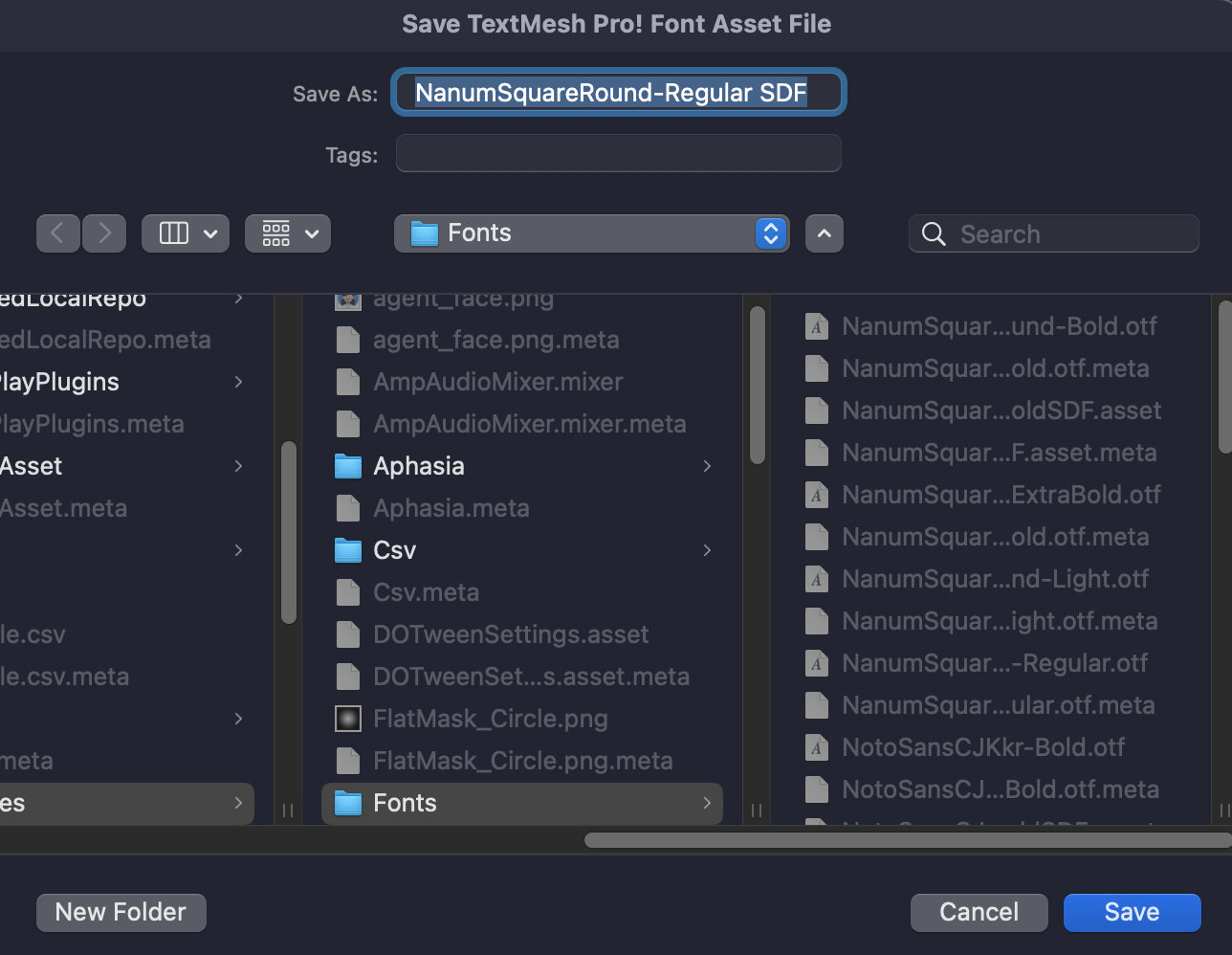1232x955 pixels.
Task: Click font icon of NanumSquar...-Regular.otf
Action: pos(817,663)
